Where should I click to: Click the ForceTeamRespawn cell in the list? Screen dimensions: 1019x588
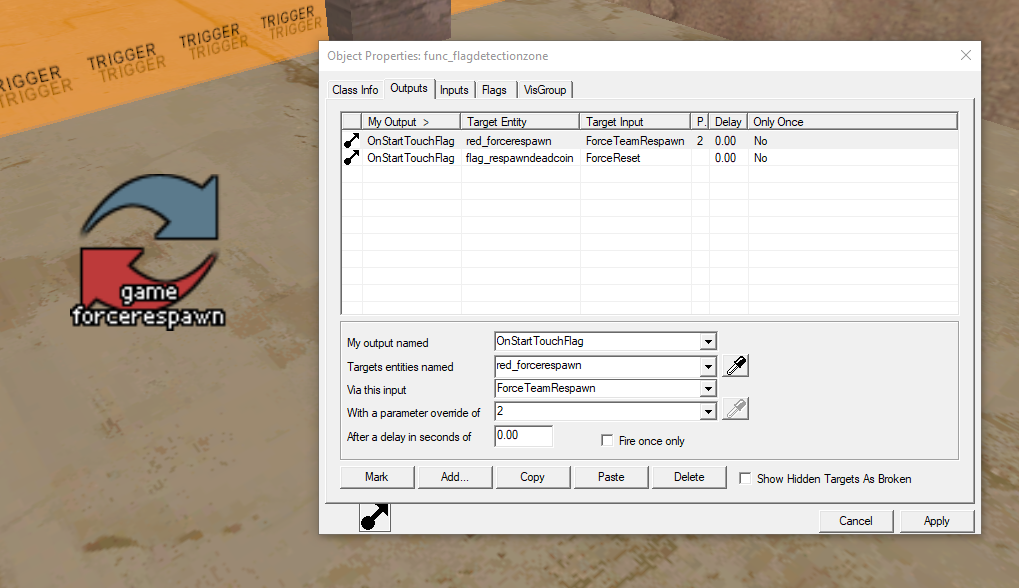coord(635,141)
